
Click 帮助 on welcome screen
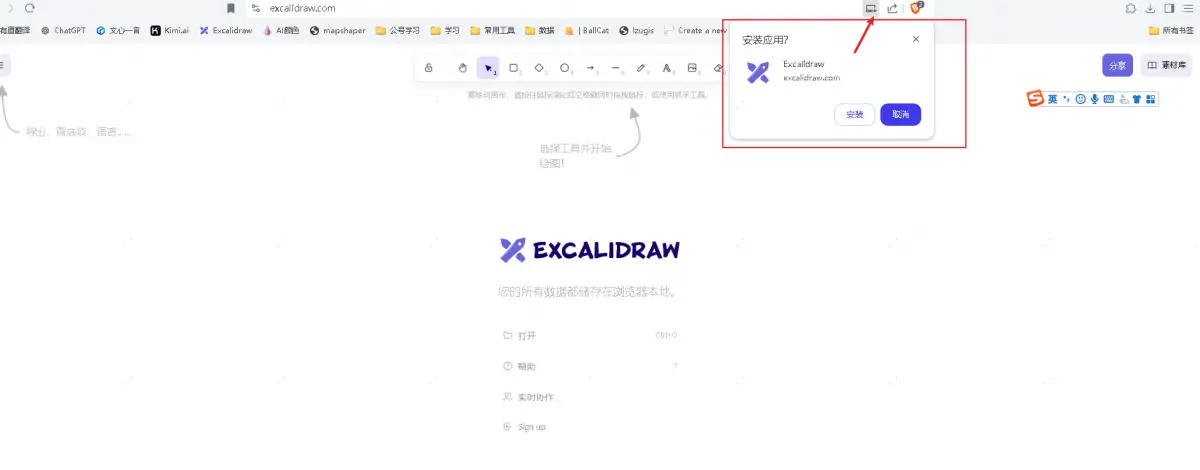tap(590, 366)
